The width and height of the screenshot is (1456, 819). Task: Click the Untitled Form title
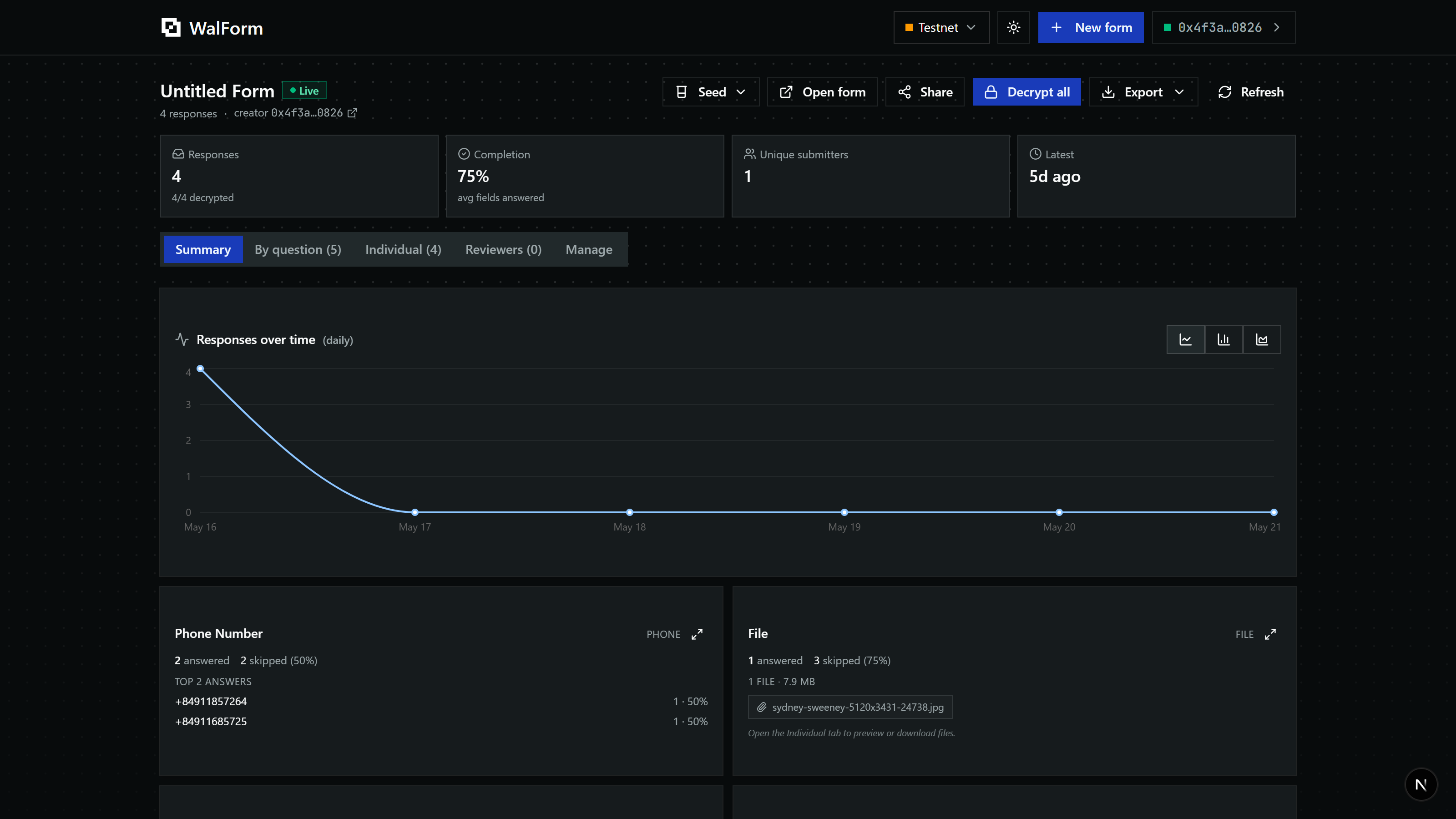(217, 91)
